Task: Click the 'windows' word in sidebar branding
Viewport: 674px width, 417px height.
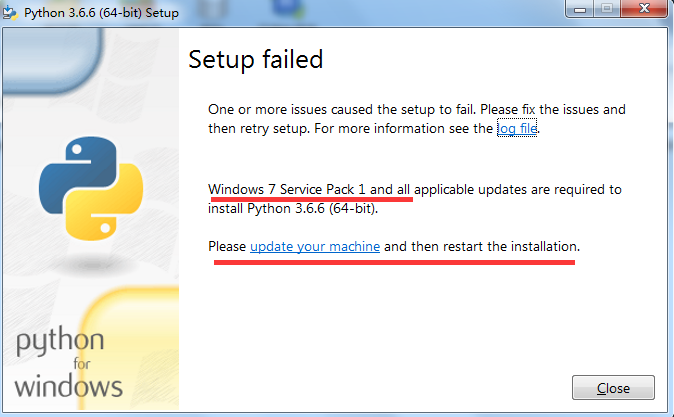Action: (69, 386)
